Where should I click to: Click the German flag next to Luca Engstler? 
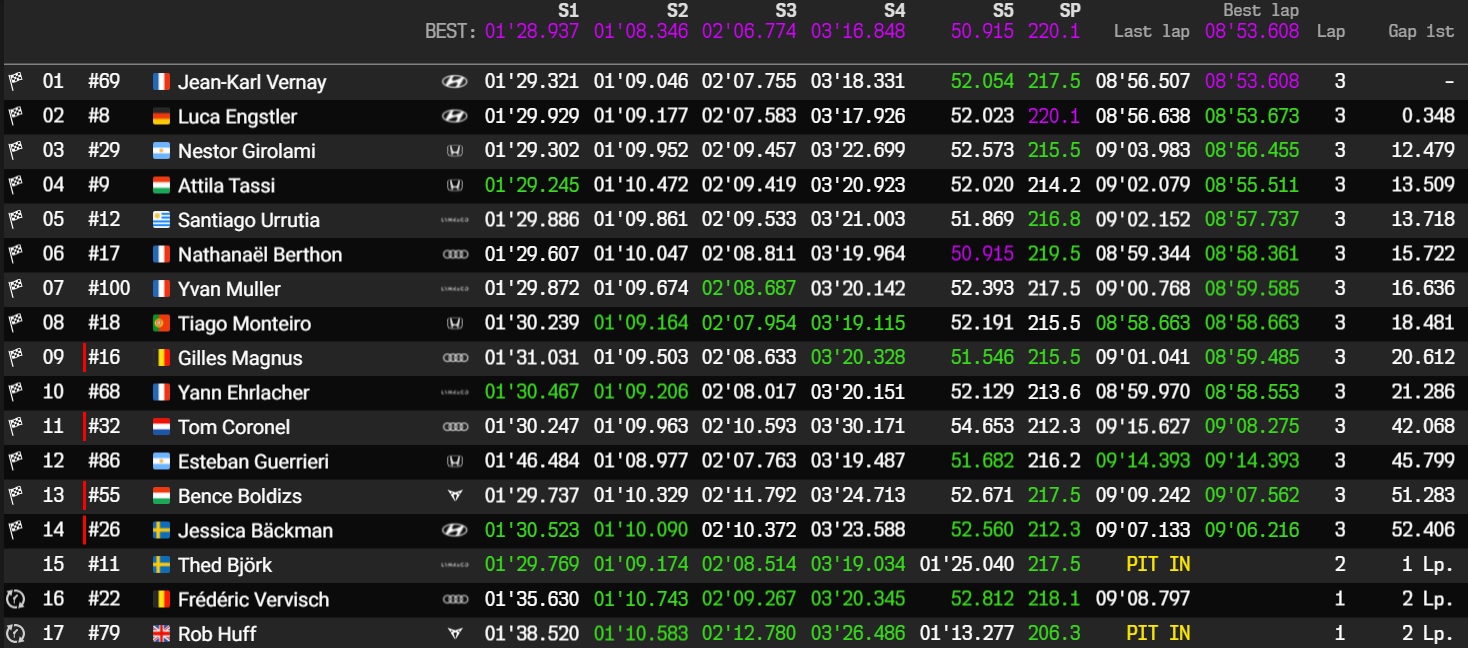point(162,117)
